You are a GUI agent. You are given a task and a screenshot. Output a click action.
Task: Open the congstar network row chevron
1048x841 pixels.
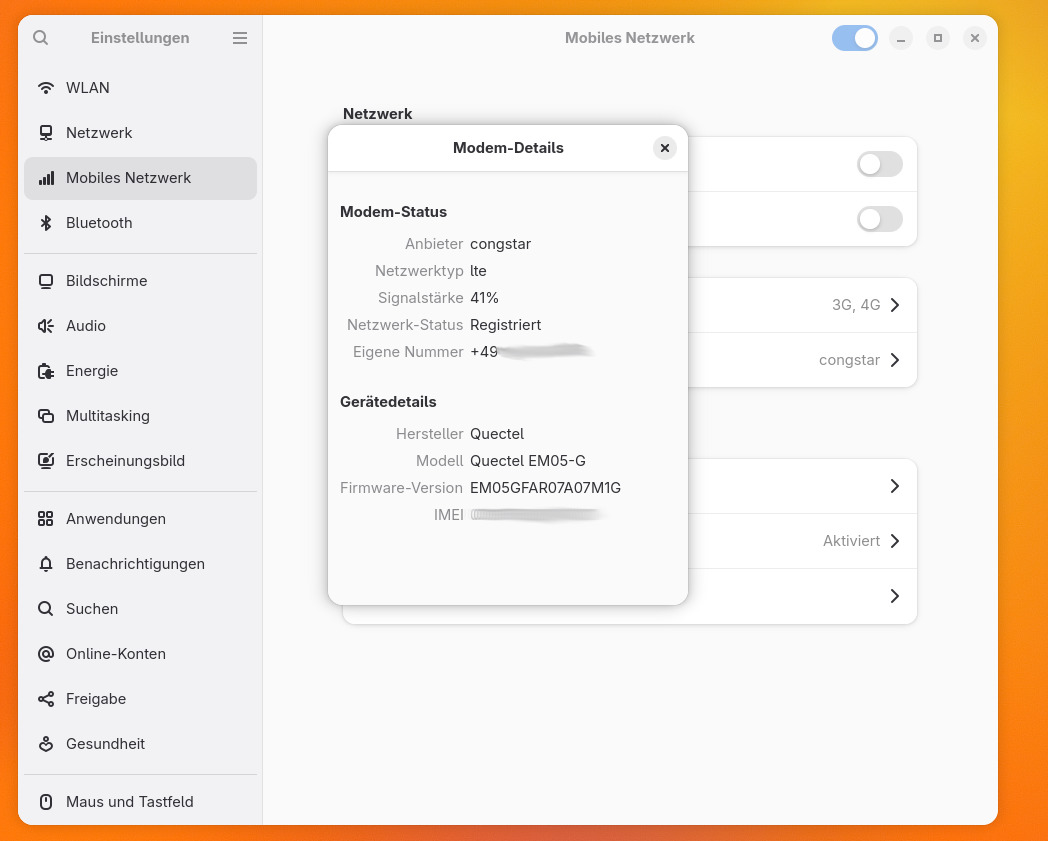tap(895, 360)
